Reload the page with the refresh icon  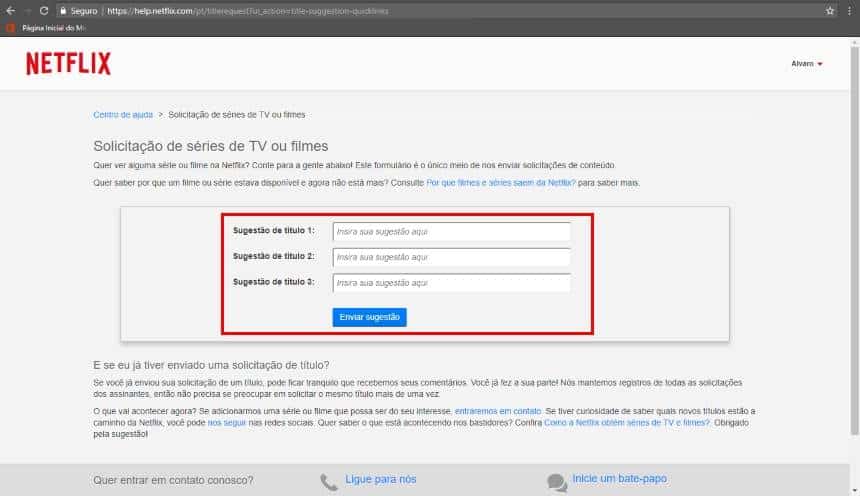[x=44, y=10]
